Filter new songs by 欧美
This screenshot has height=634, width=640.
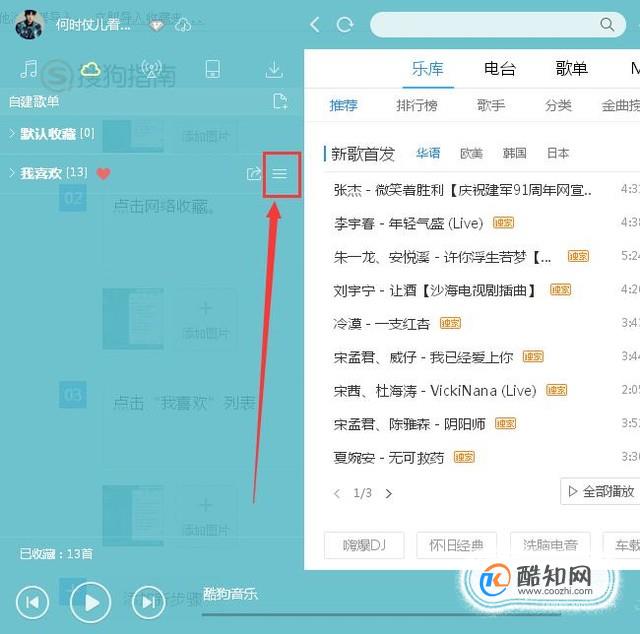tap(471, 153)
